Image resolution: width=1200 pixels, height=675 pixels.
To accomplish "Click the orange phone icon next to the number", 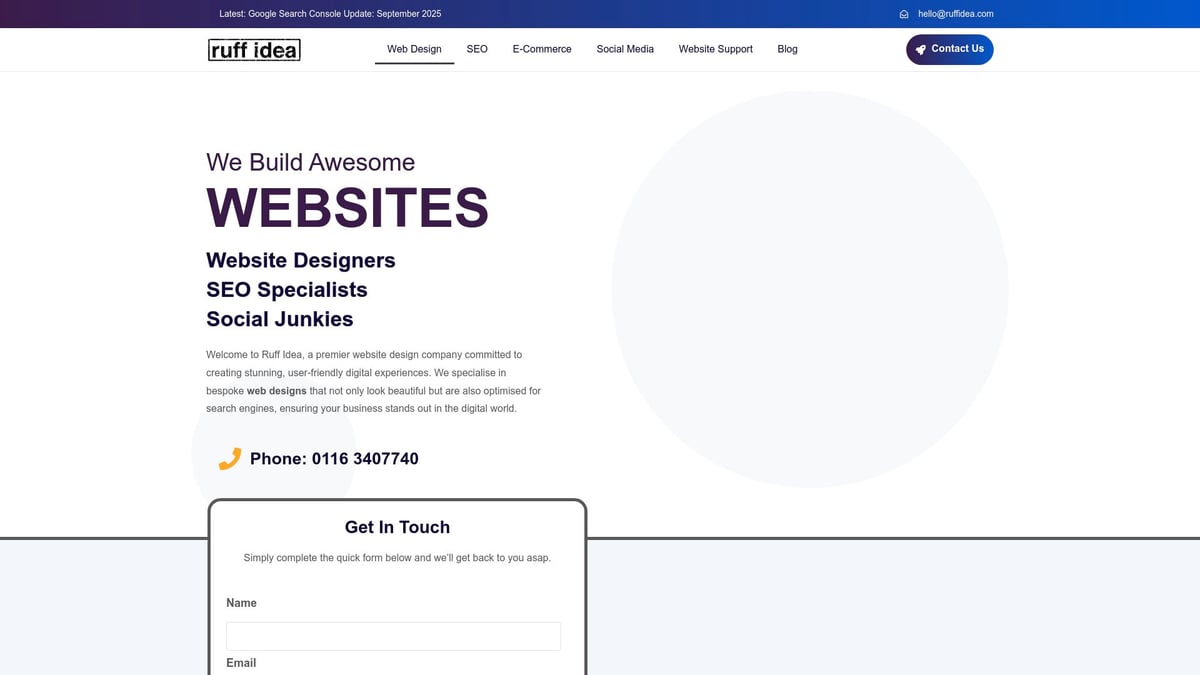I will pos(229,458).
